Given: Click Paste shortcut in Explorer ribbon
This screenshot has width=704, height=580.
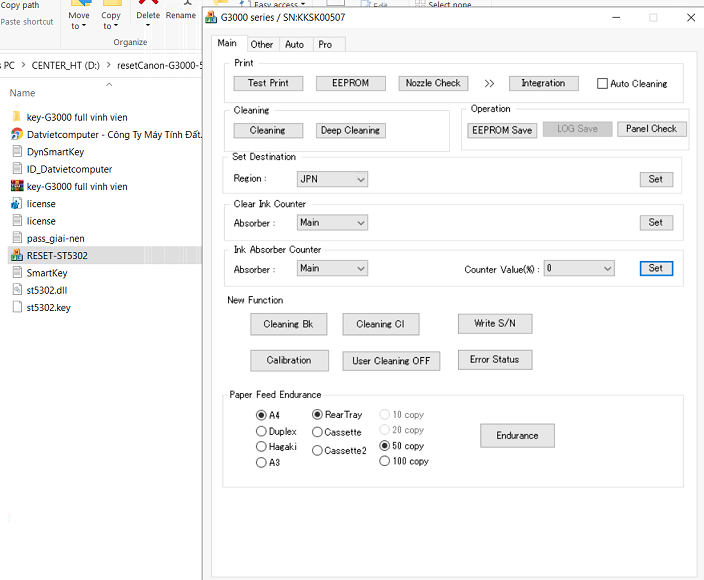Looking at the screenshot, I should pos(27,22).
